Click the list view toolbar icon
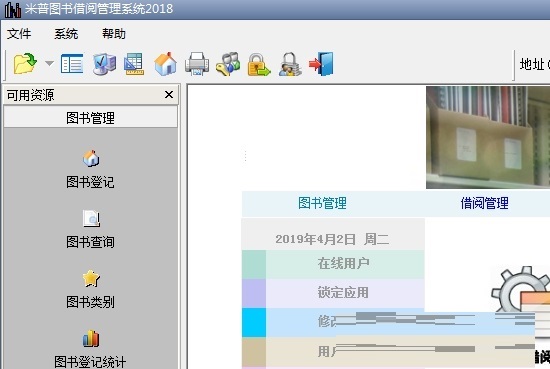Screen dimensions: 550x369 tap(72, 64)
